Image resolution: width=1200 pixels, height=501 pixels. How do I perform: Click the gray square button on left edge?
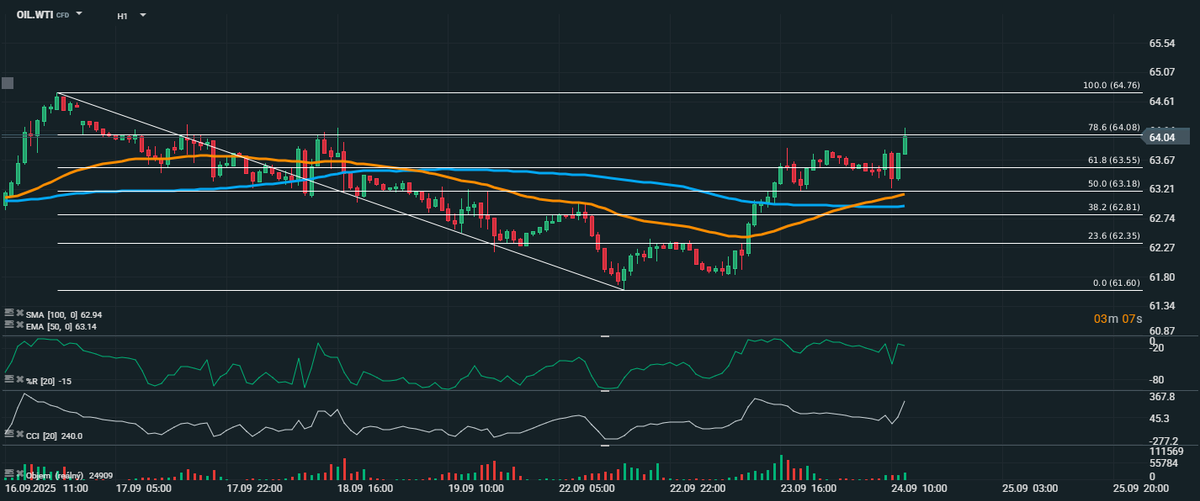click(x=8, y=83)
